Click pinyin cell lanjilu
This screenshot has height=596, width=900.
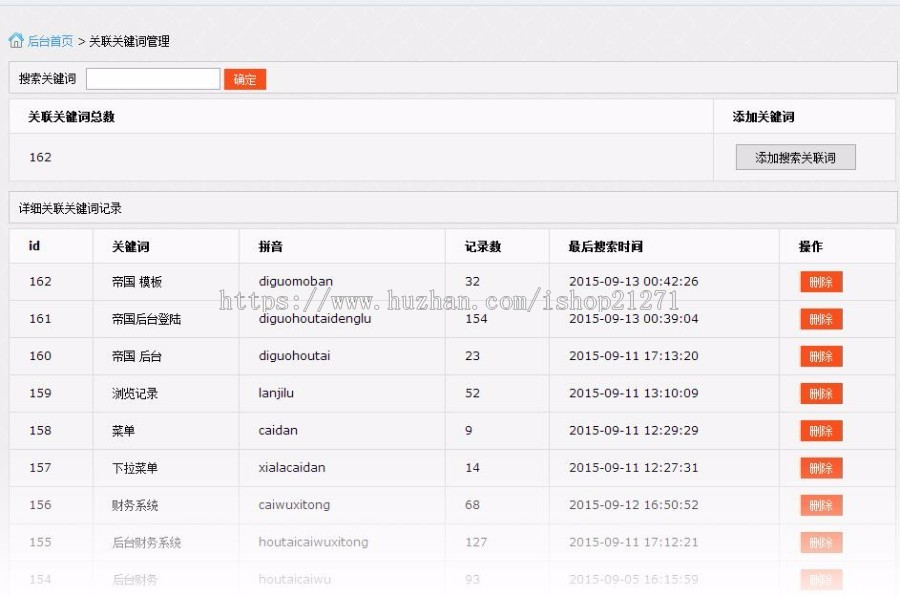click(x=276, y=393)
